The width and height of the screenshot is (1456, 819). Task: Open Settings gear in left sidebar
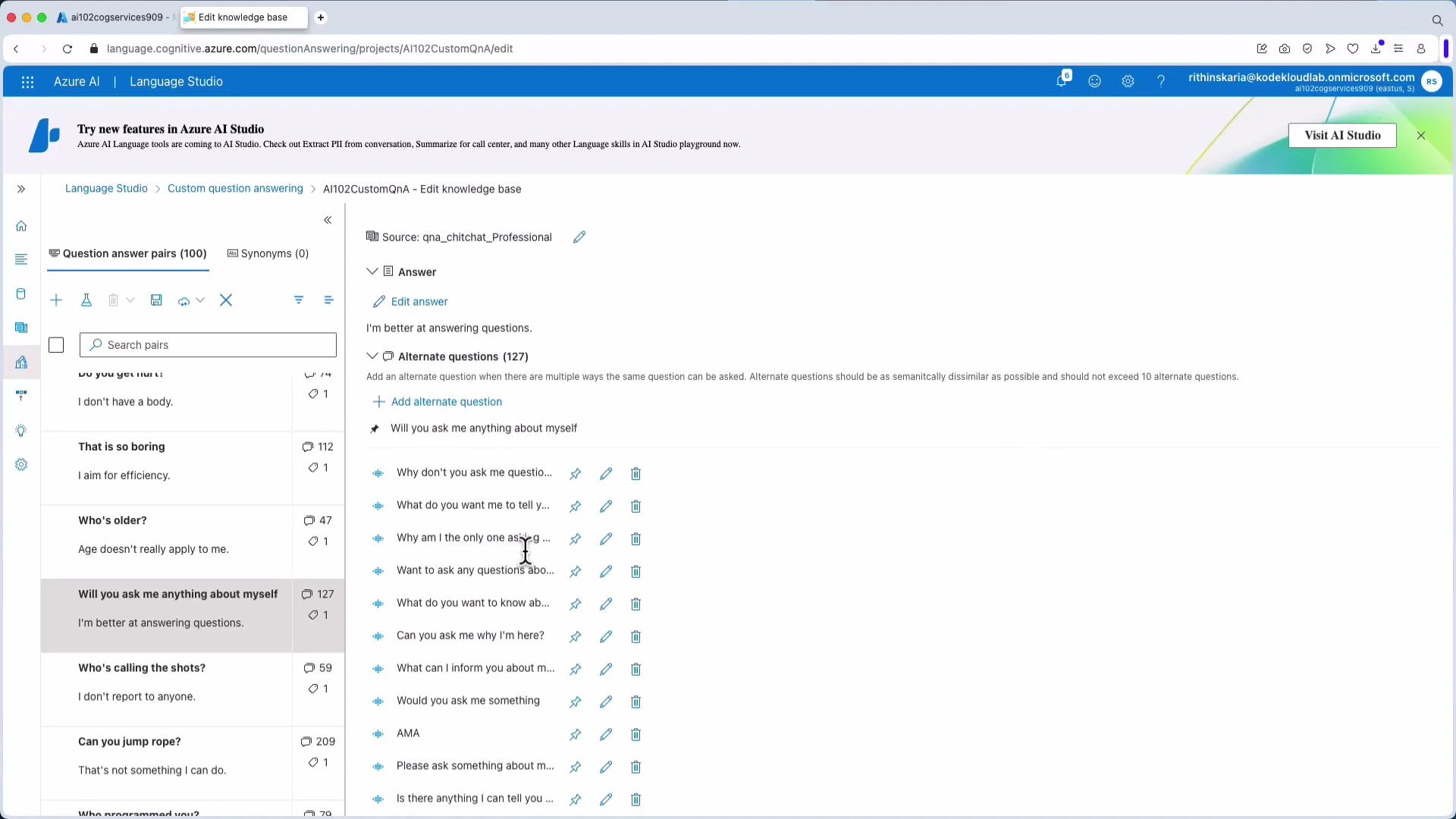coord(20,464)
